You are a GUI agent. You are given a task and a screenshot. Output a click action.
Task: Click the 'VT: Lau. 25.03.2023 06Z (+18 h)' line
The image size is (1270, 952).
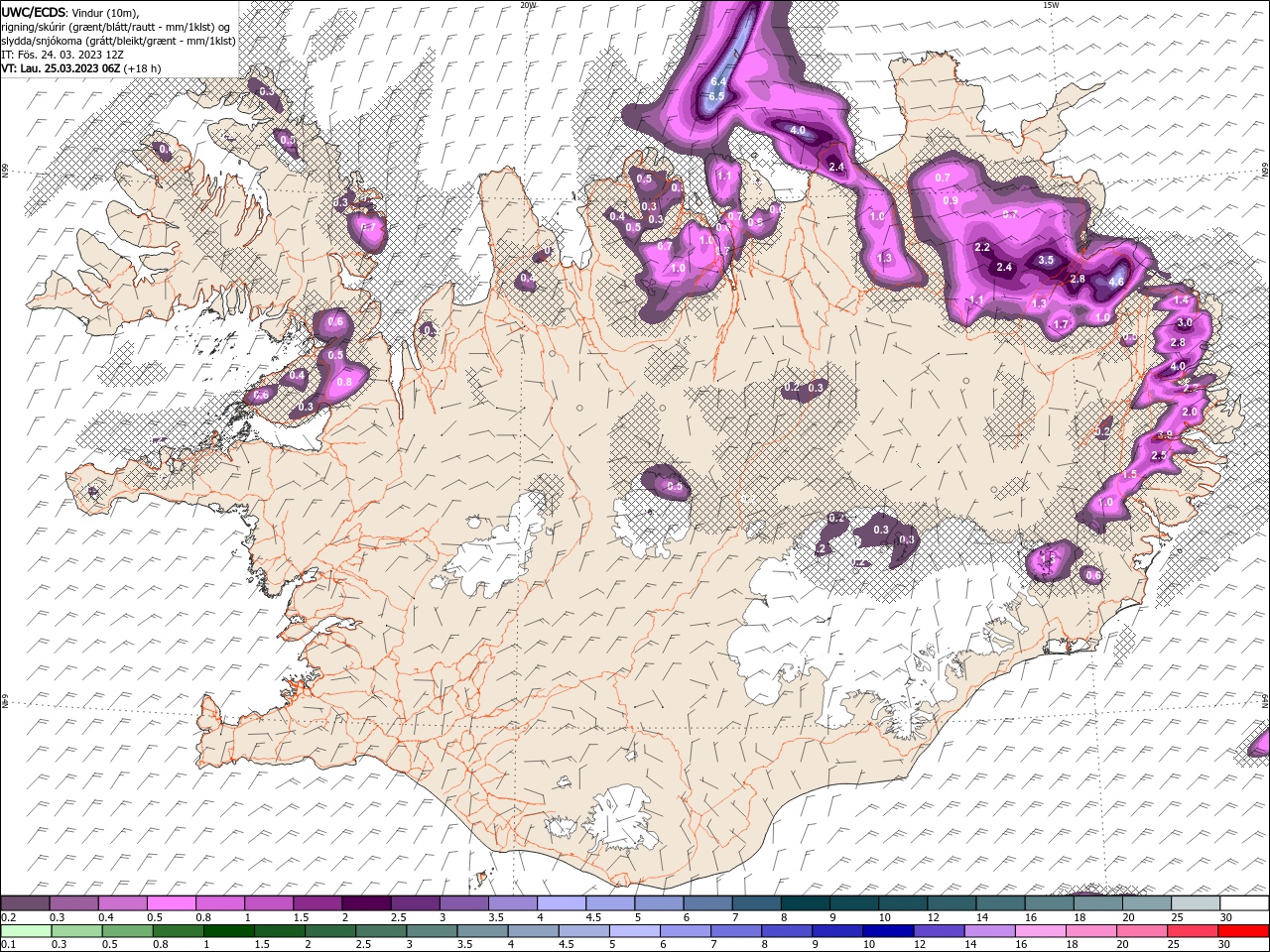[x=81, y=67]
